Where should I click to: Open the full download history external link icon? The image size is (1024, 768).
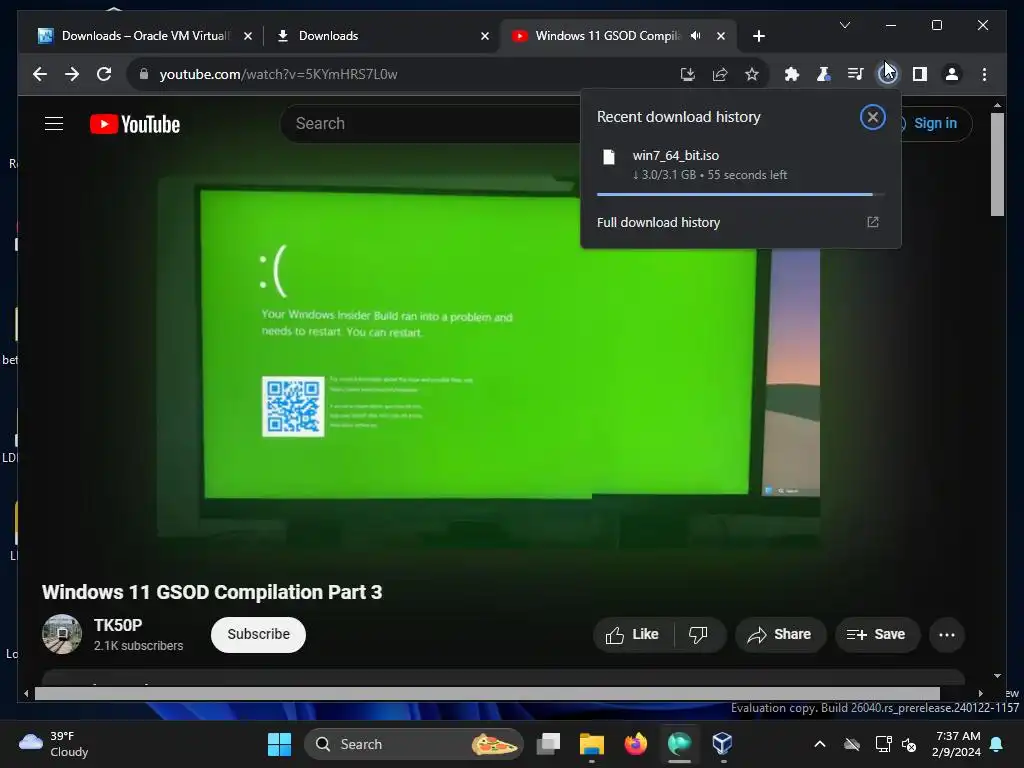[x=872, y=222]
